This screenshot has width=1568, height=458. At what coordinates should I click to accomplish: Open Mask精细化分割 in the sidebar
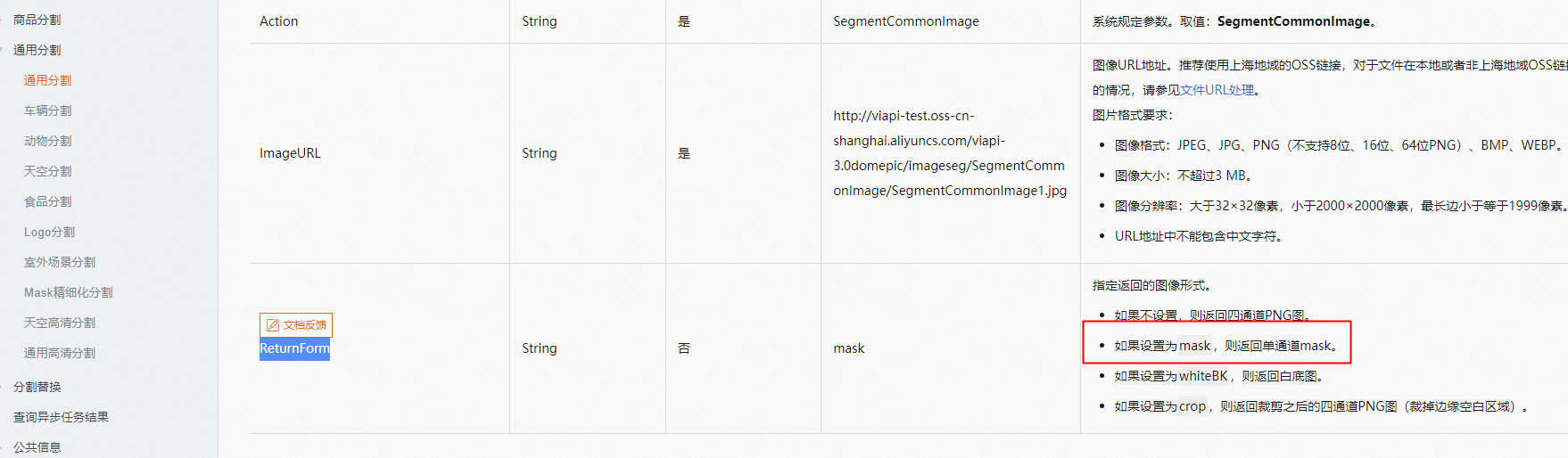pos(68,292)
